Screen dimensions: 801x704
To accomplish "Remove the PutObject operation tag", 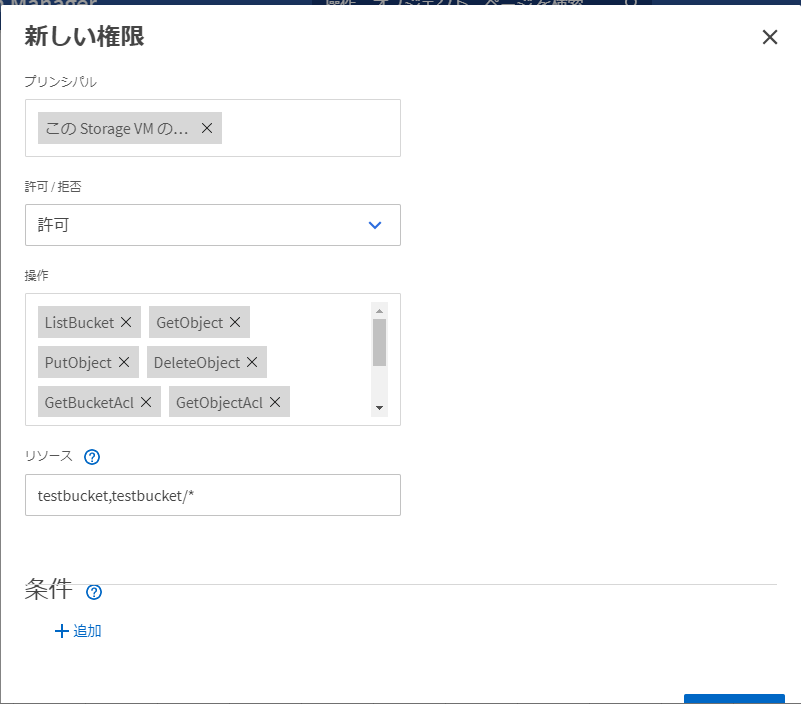I will coord(124,362).
